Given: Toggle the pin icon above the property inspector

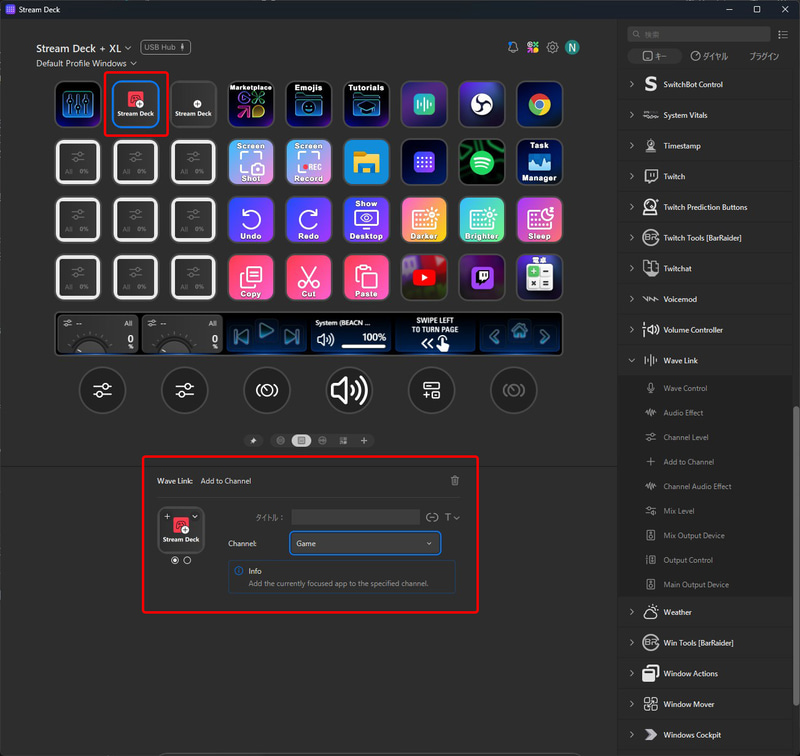Looking at the screenshot, I should pyautogui.click(x=253, y=440).
